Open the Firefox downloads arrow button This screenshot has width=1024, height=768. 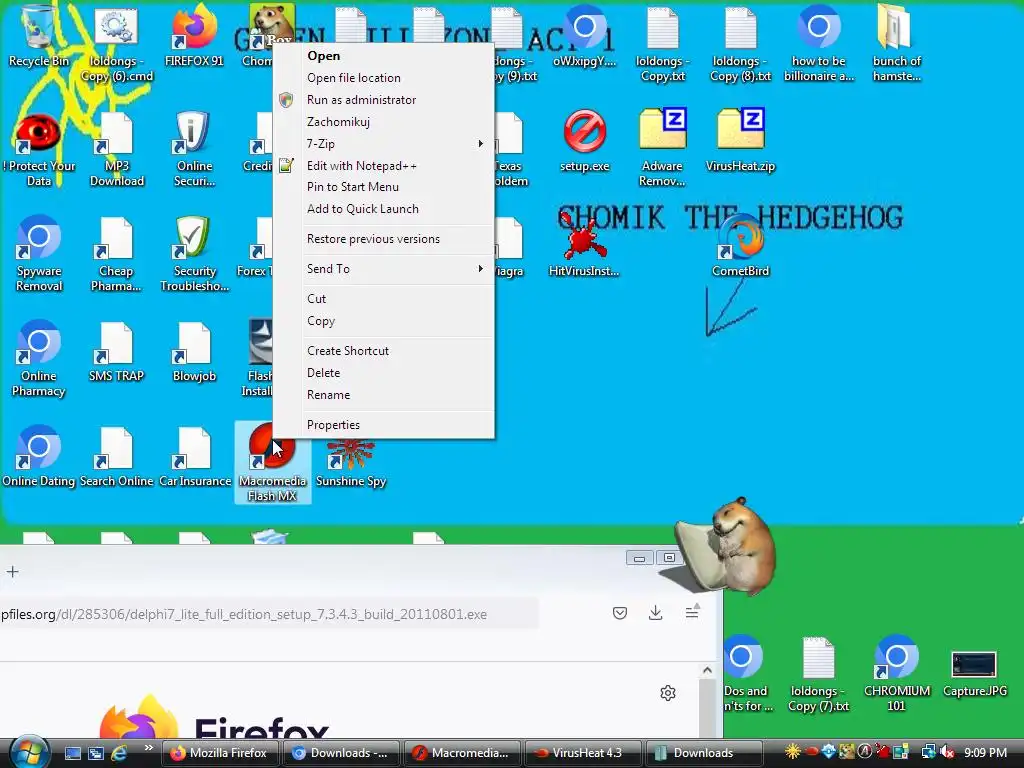click(x=656, y=613)
